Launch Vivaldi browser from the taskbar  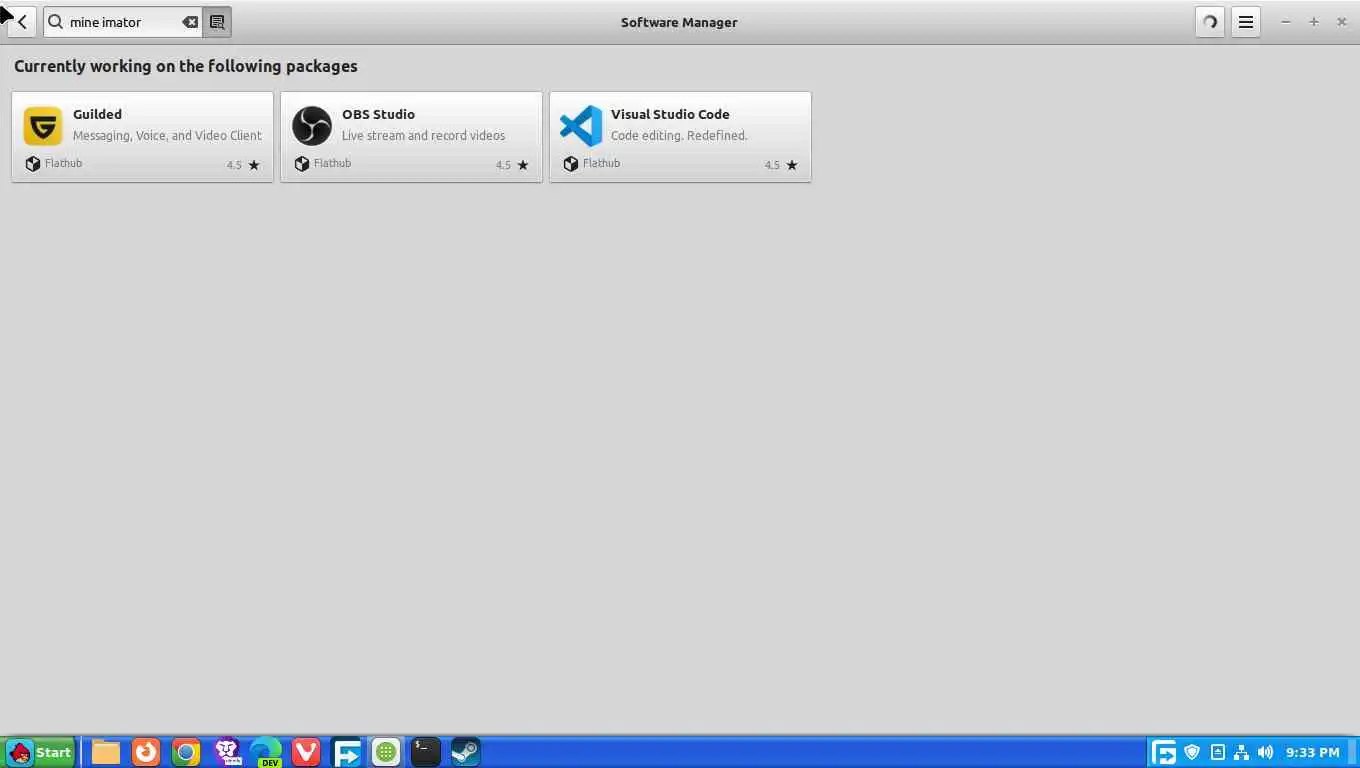[306, 752]
